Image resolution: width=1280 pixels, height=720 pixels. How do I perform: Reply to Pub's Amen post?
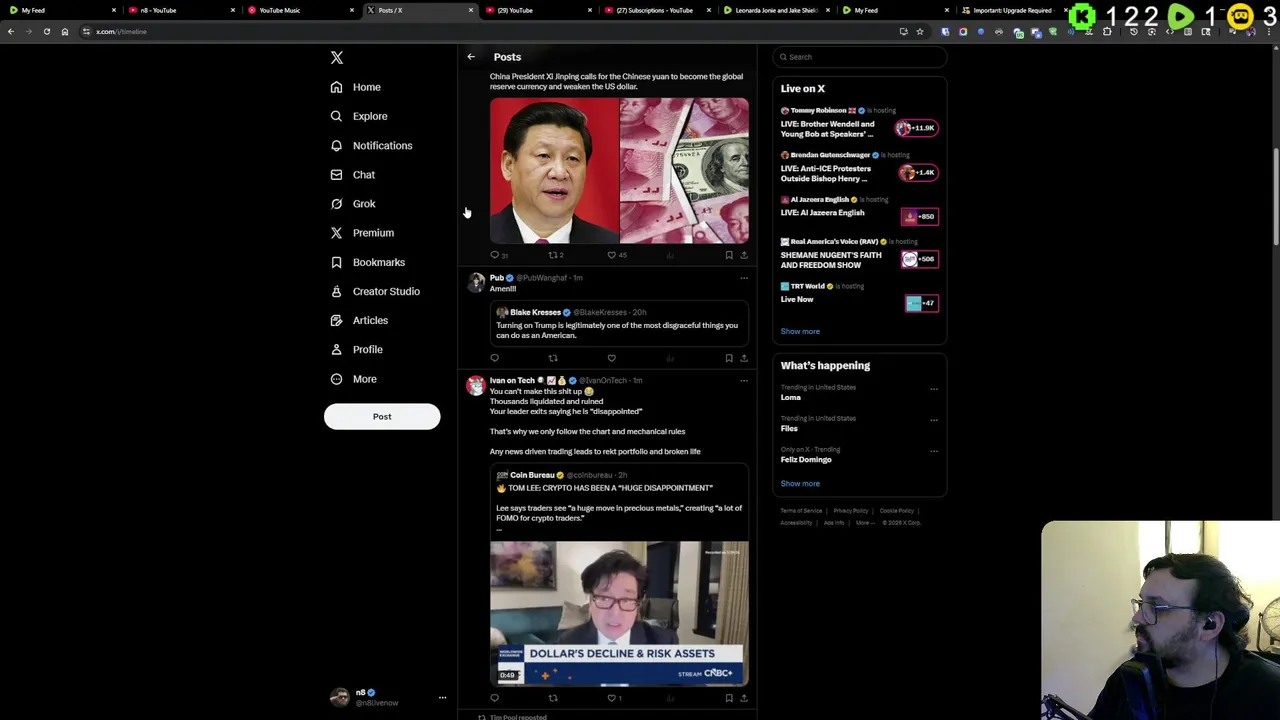[494, 358]
